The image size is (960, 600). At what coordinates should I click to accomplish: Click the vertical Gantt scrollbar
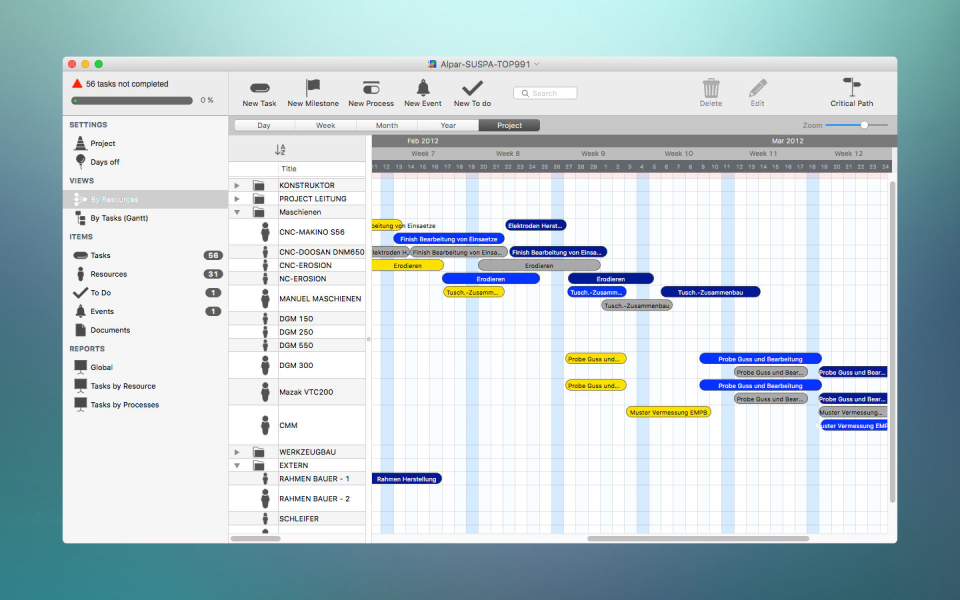(893, 342)
